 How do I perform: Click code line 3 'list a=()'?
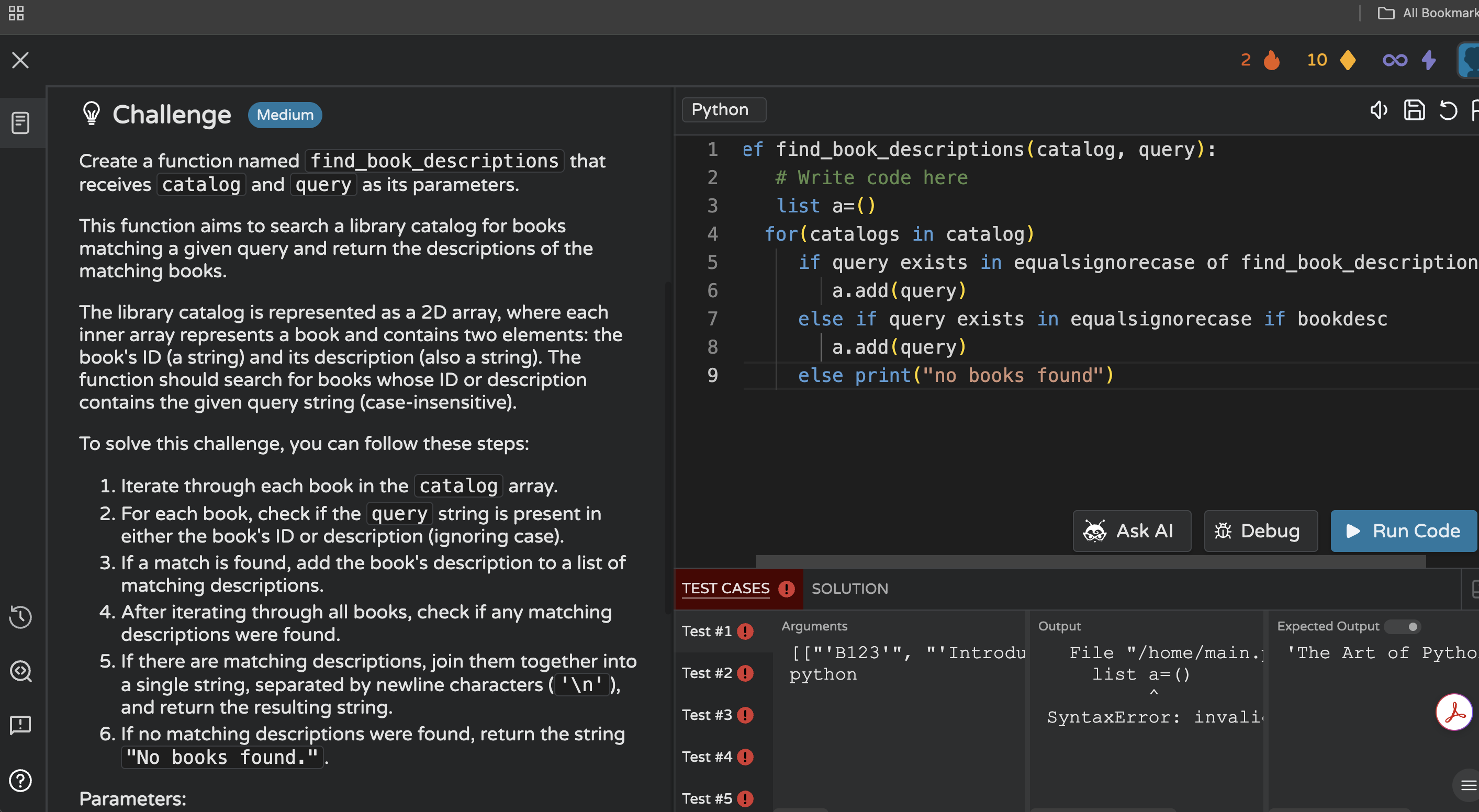[x=826, y=206]
